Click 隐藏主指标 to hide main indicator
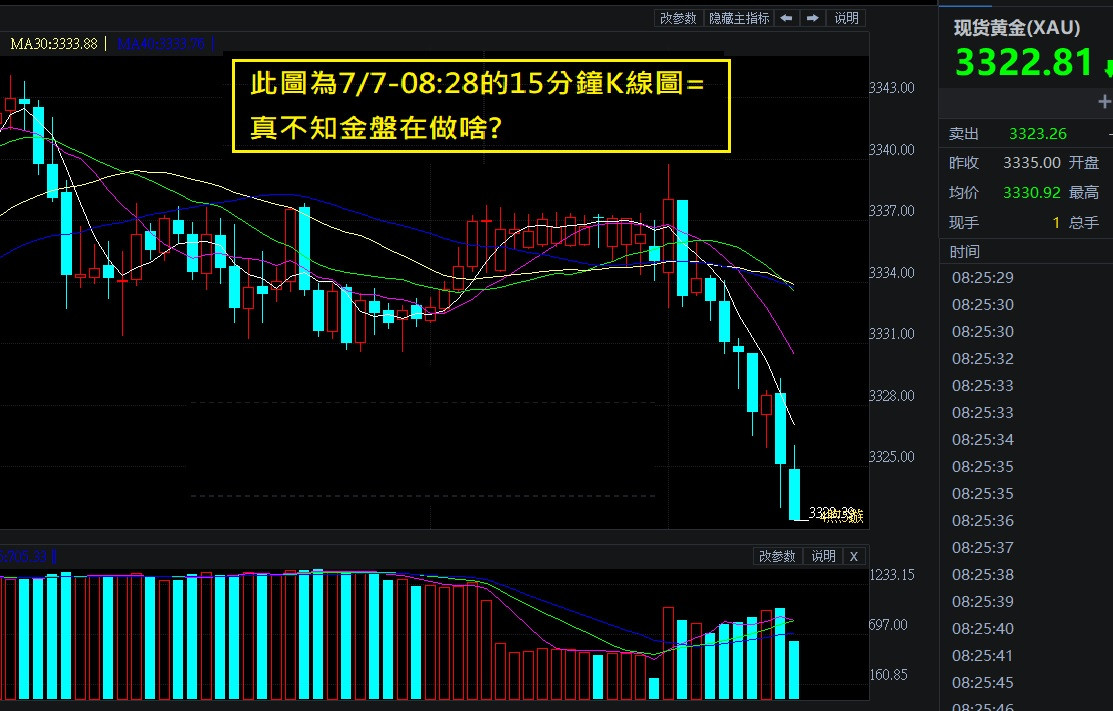This screenshot has width=1113, height=711. click(739, 18)
